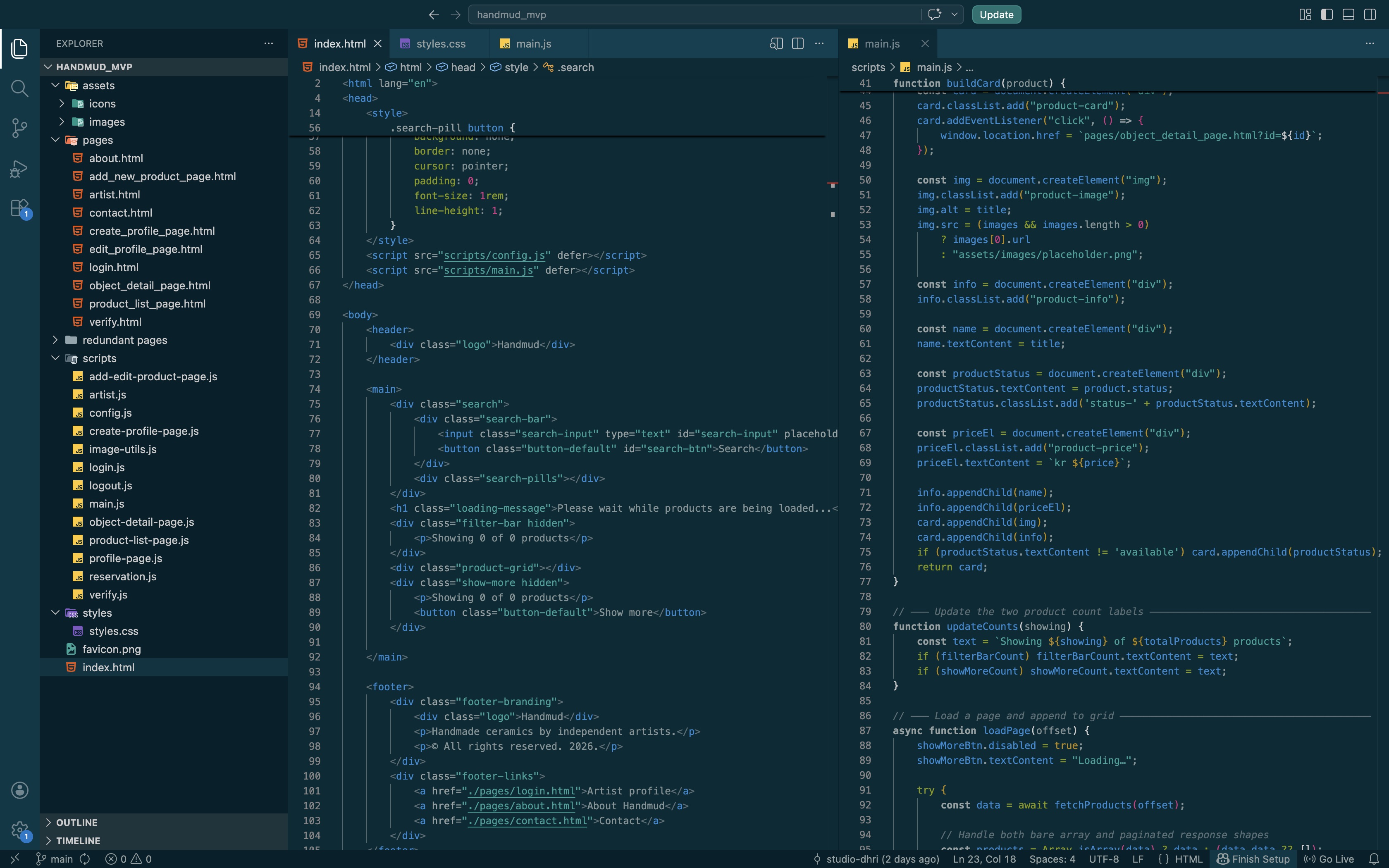
Task: Toggle Secondary Side Bar visibility
Action: pyautogui.click(x=1370, y=15)
